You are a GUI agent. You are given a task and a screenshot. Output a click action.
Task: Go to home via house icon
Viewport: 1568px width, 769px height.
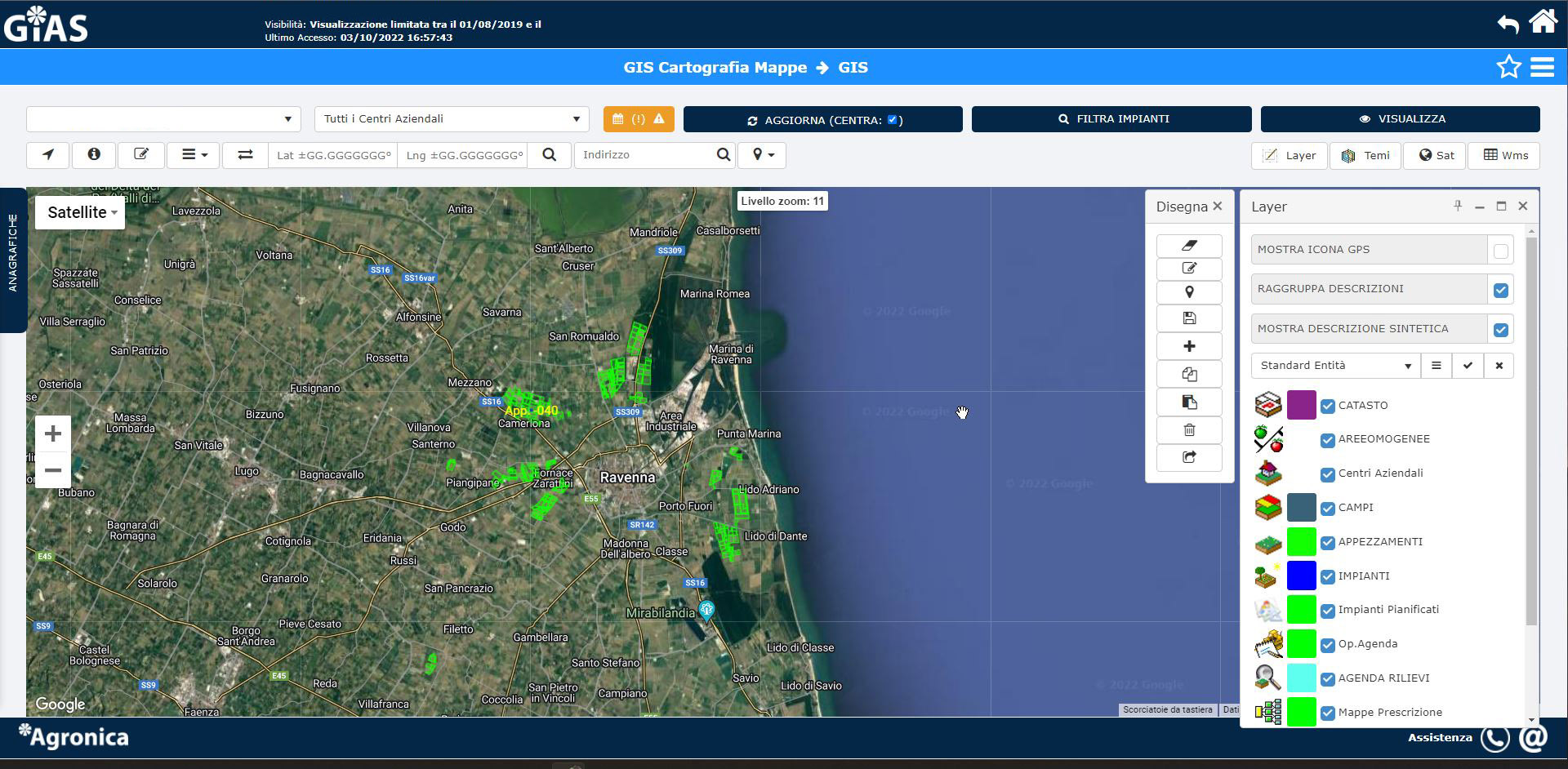1543,22
